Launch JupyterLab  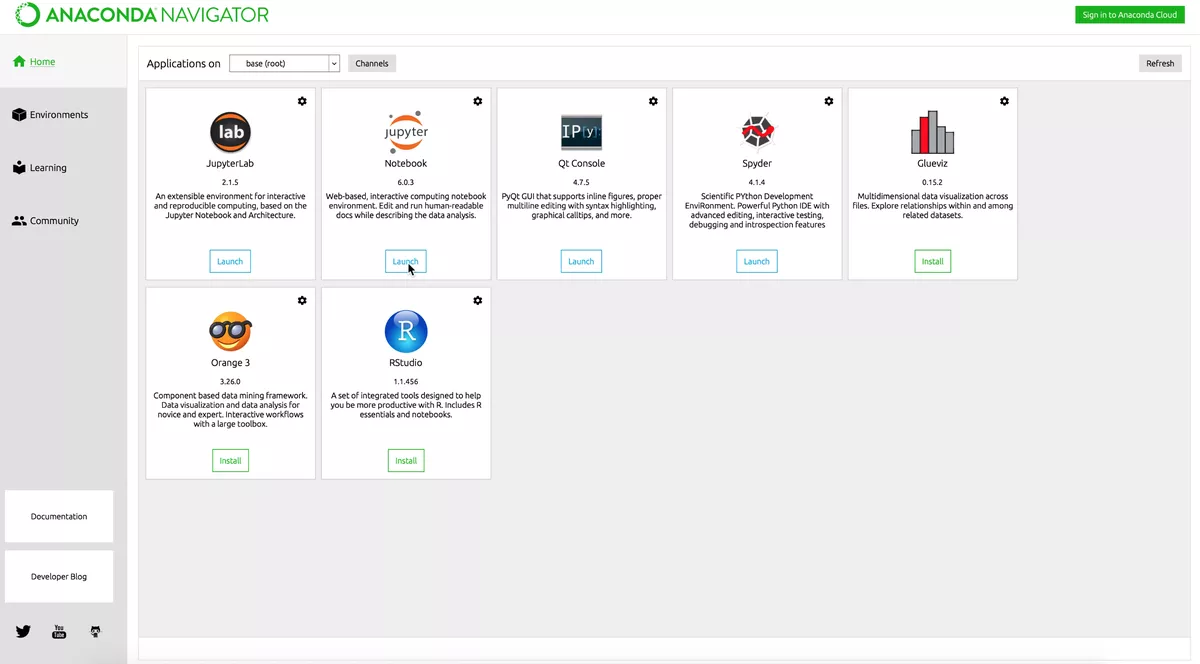coord(230,261)
